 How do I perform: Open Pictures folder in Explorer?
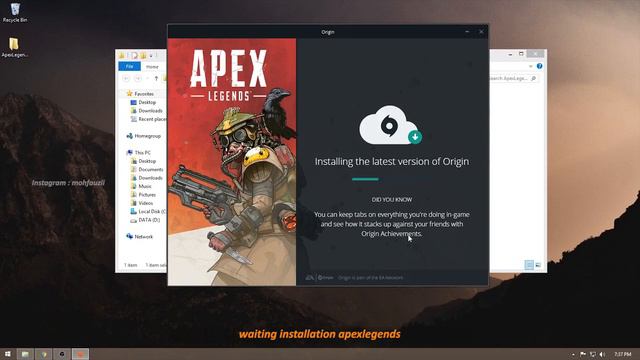(x=143, y=195)
